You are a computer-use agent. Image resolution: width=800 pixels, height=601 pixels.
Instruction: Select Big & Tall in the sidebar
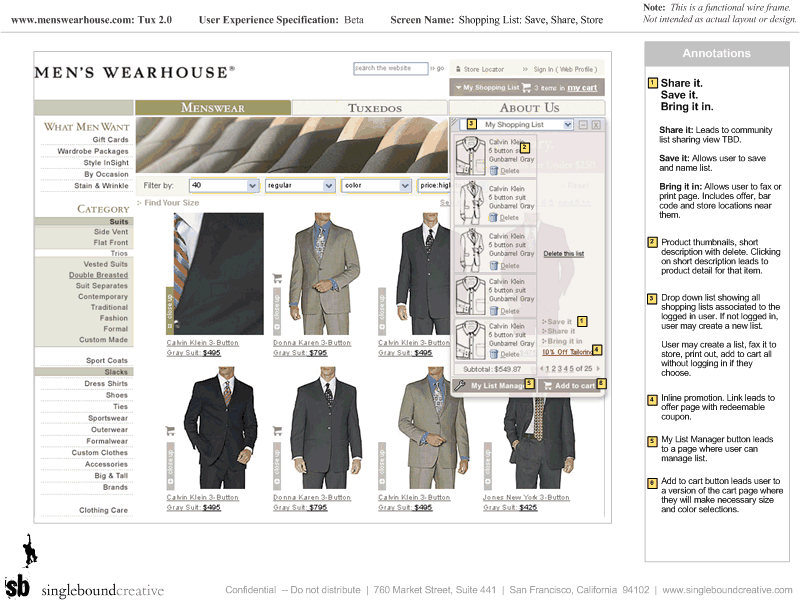point(111,475)
